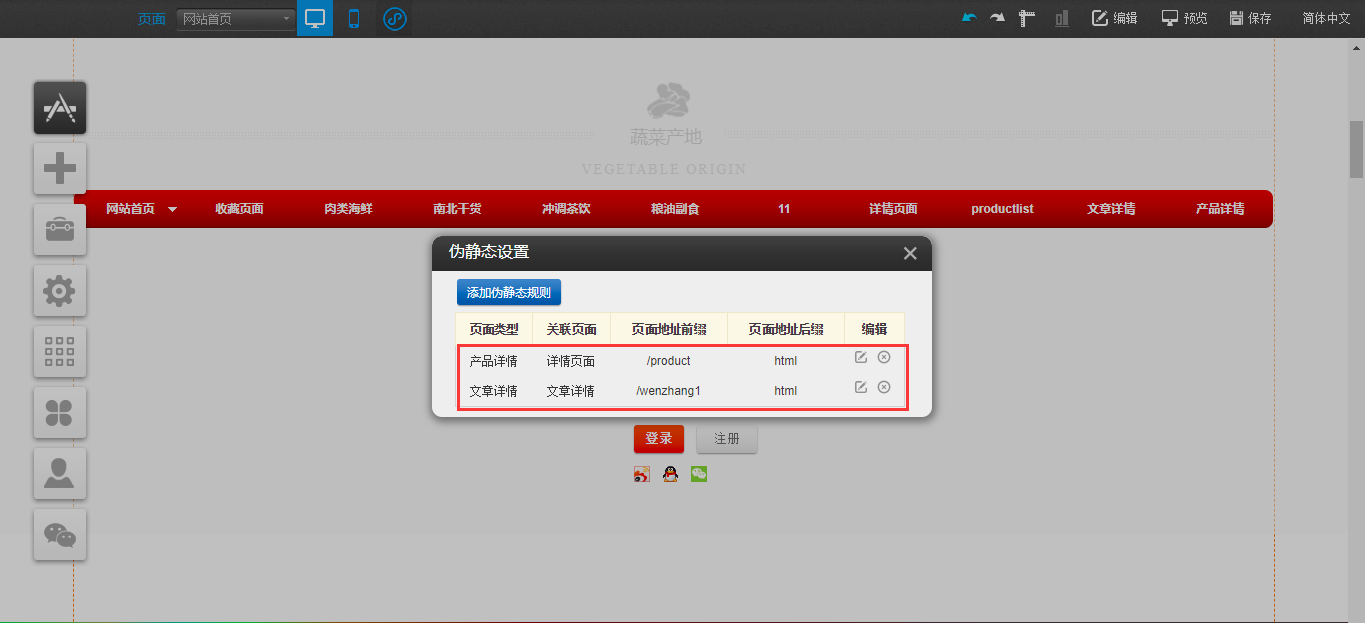Open the plus add-component sidebar icon

click(x=60, y=168)
